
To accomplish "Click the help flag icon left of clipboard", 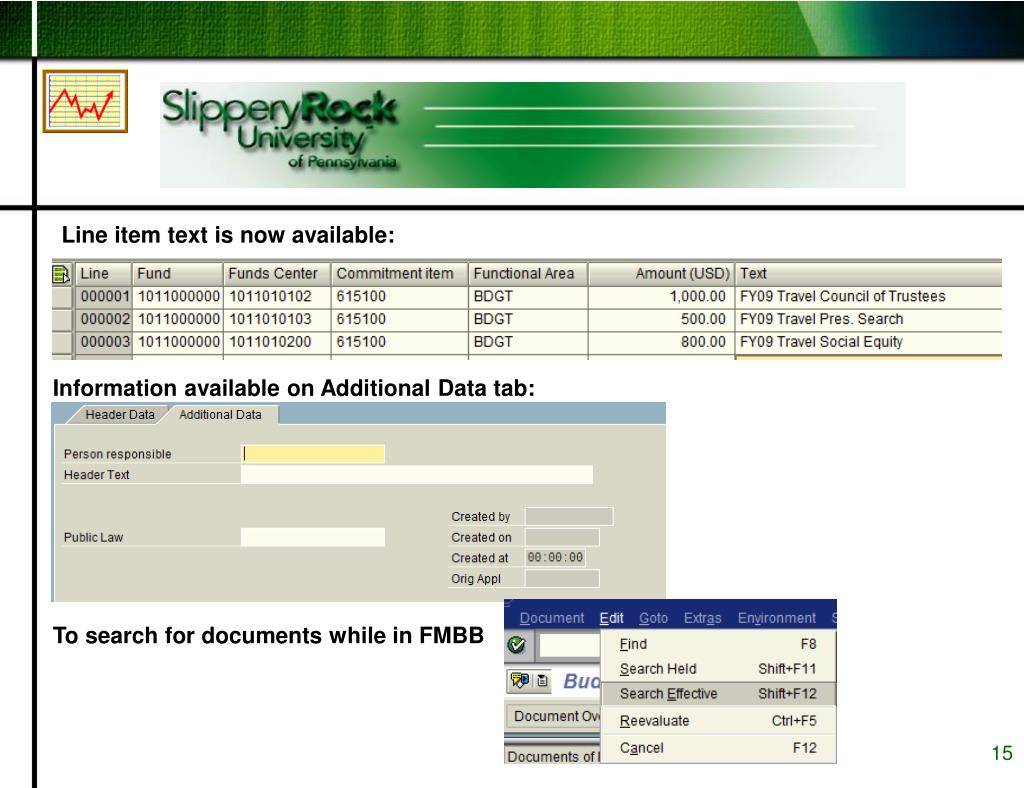I will tap(520, 682).
